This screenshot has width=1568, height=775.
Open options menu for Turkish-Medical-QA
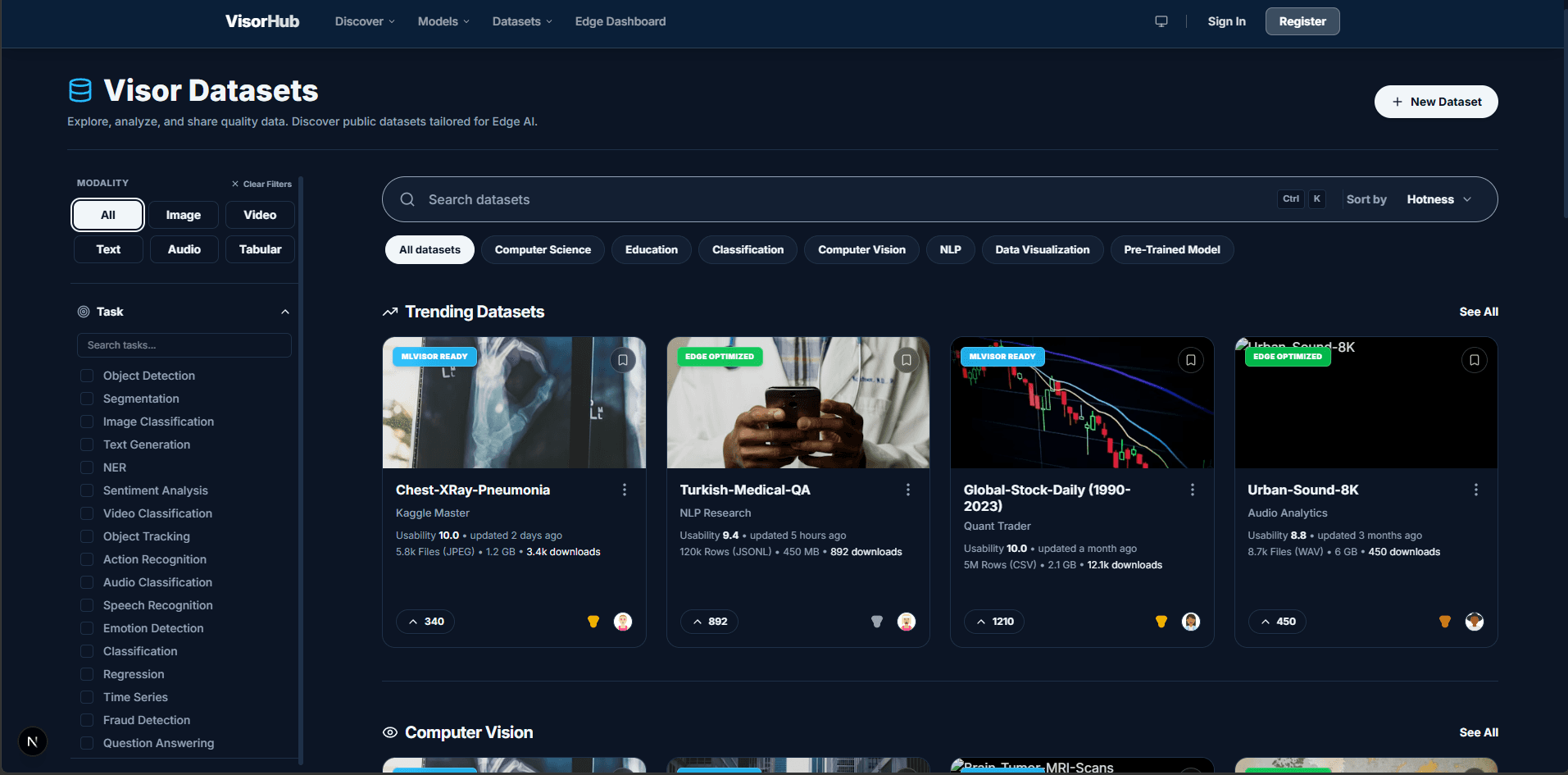click(908, 490)
